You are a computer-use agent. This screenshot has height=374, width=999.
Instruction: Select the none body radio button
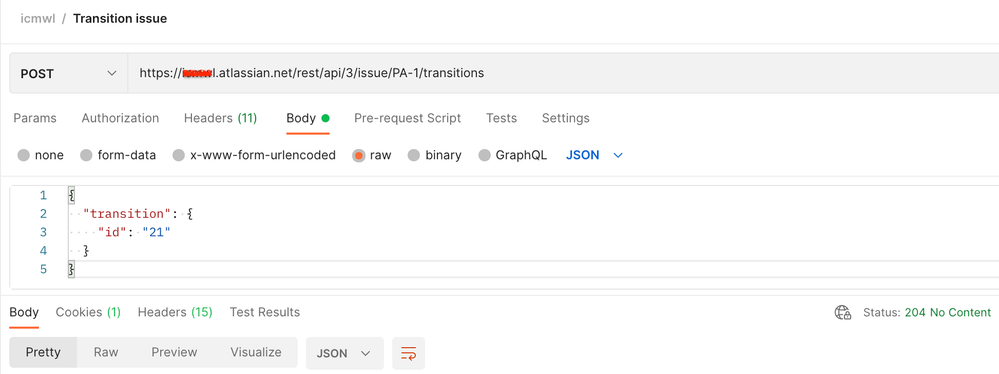click(x=24, y=155)
